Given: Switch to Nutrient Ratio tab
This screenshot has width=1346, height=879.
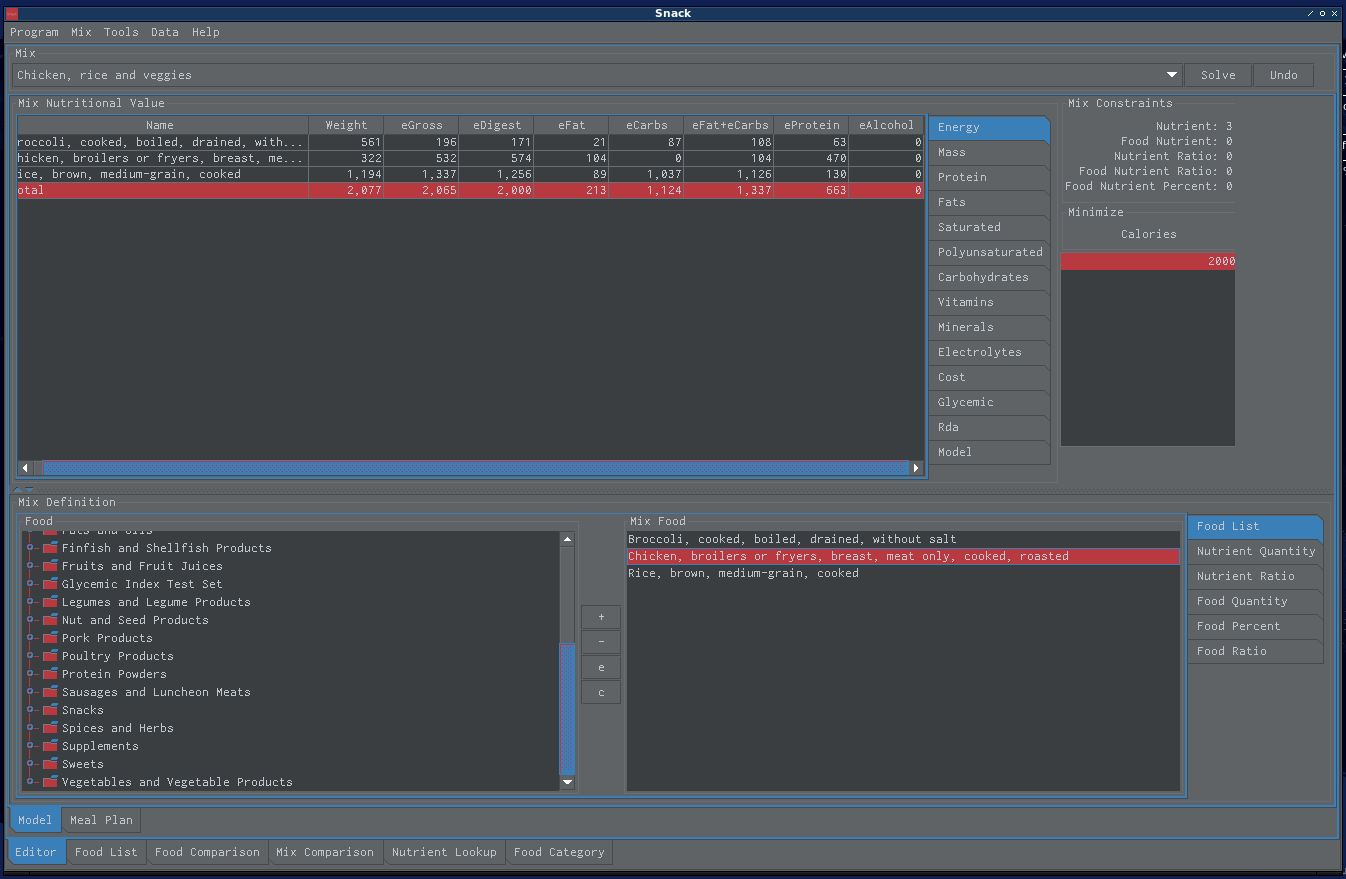Looking at the screenshot, I should pyautogui.click(x=1255, y=577).
